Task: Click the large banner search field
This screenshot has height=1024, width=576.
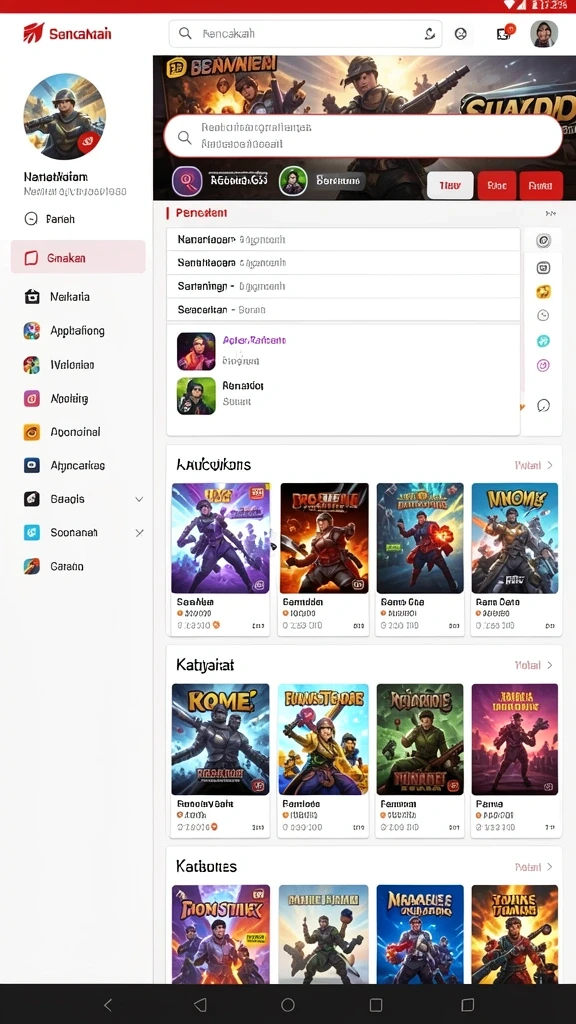Action: [363, 136]
